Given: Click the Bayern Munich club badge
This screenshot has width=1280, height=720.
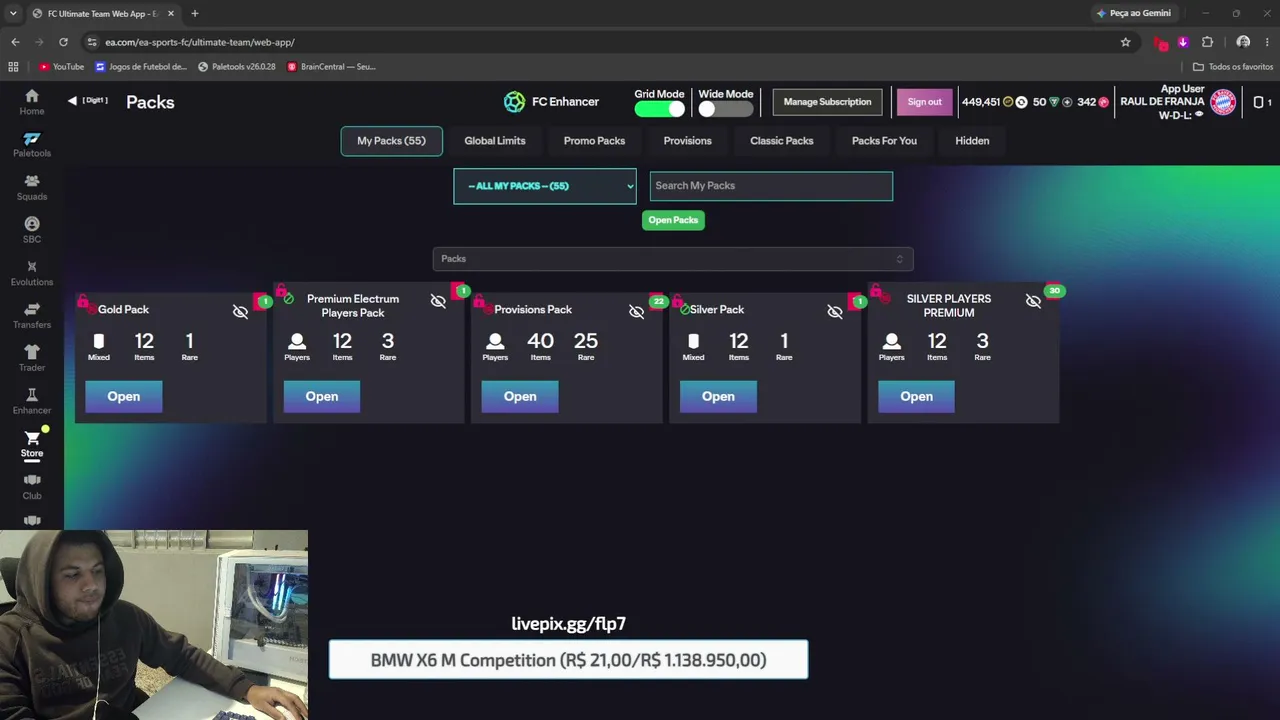Looking at the screenshot, I should pyautogui.click(x=1223, y=102).
